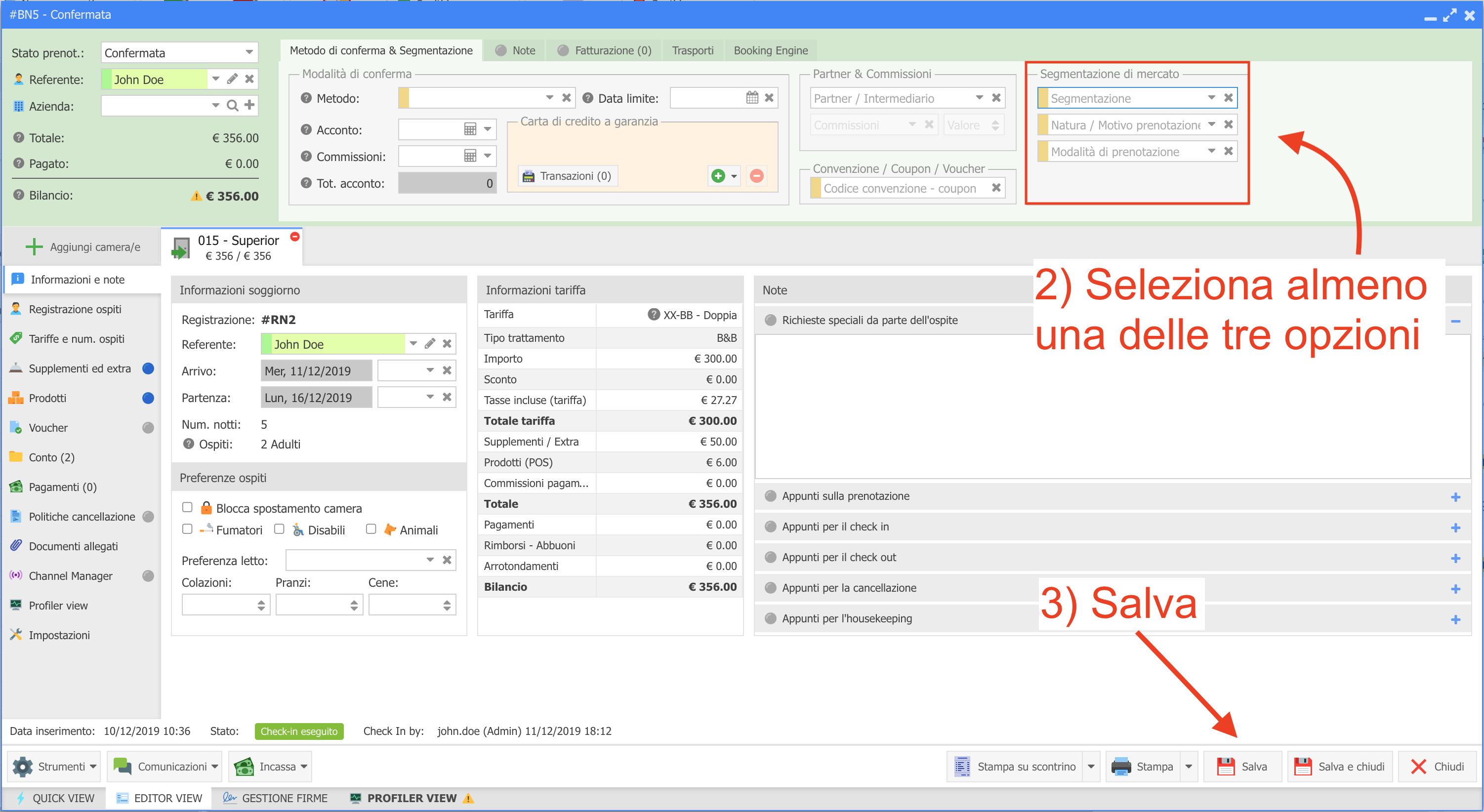Enable Blocca spostamento camera checkbox

click(187, 507)
